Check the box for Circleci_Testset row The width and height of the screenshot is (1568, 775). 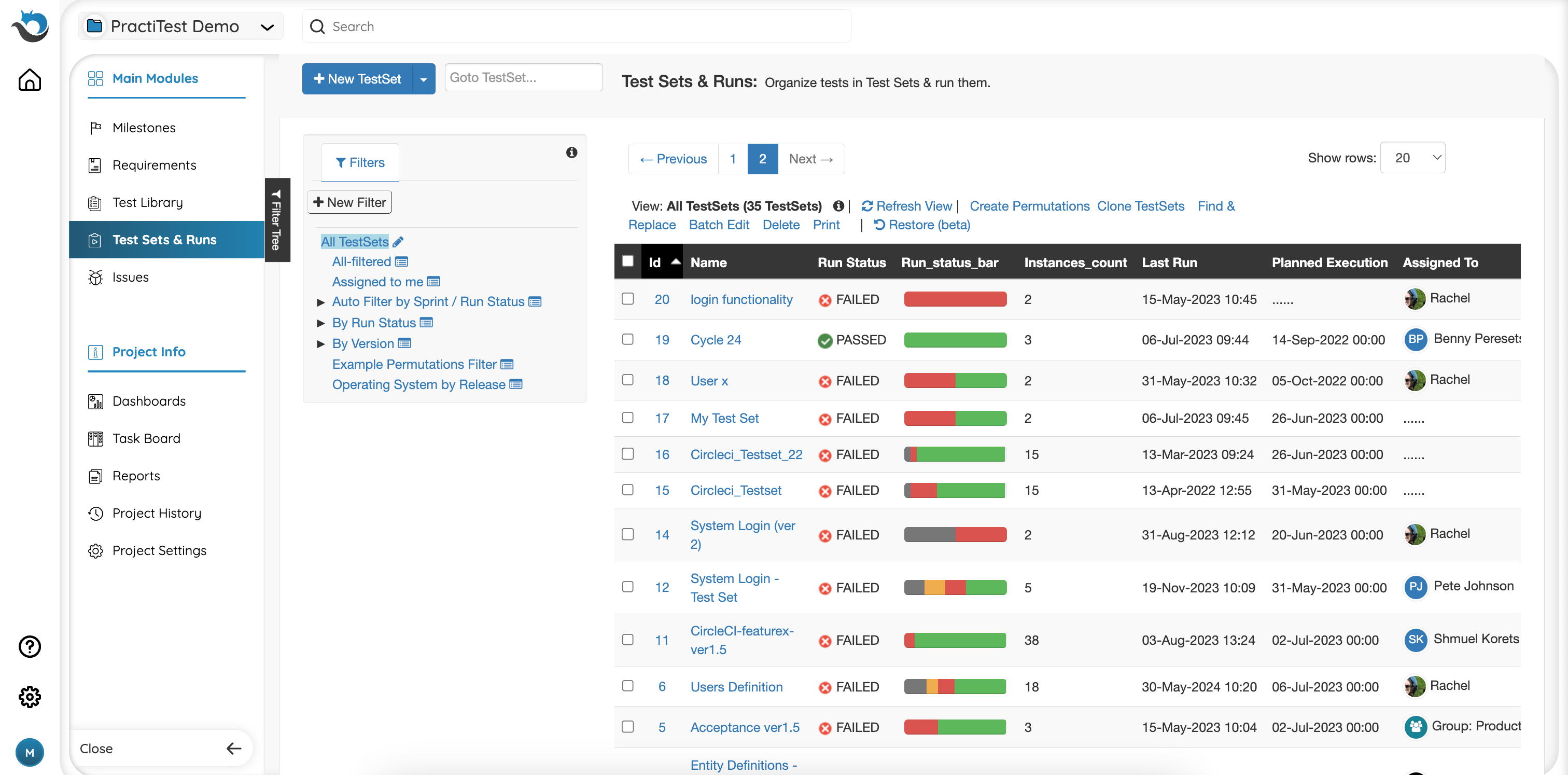click(x=627, y=490)
